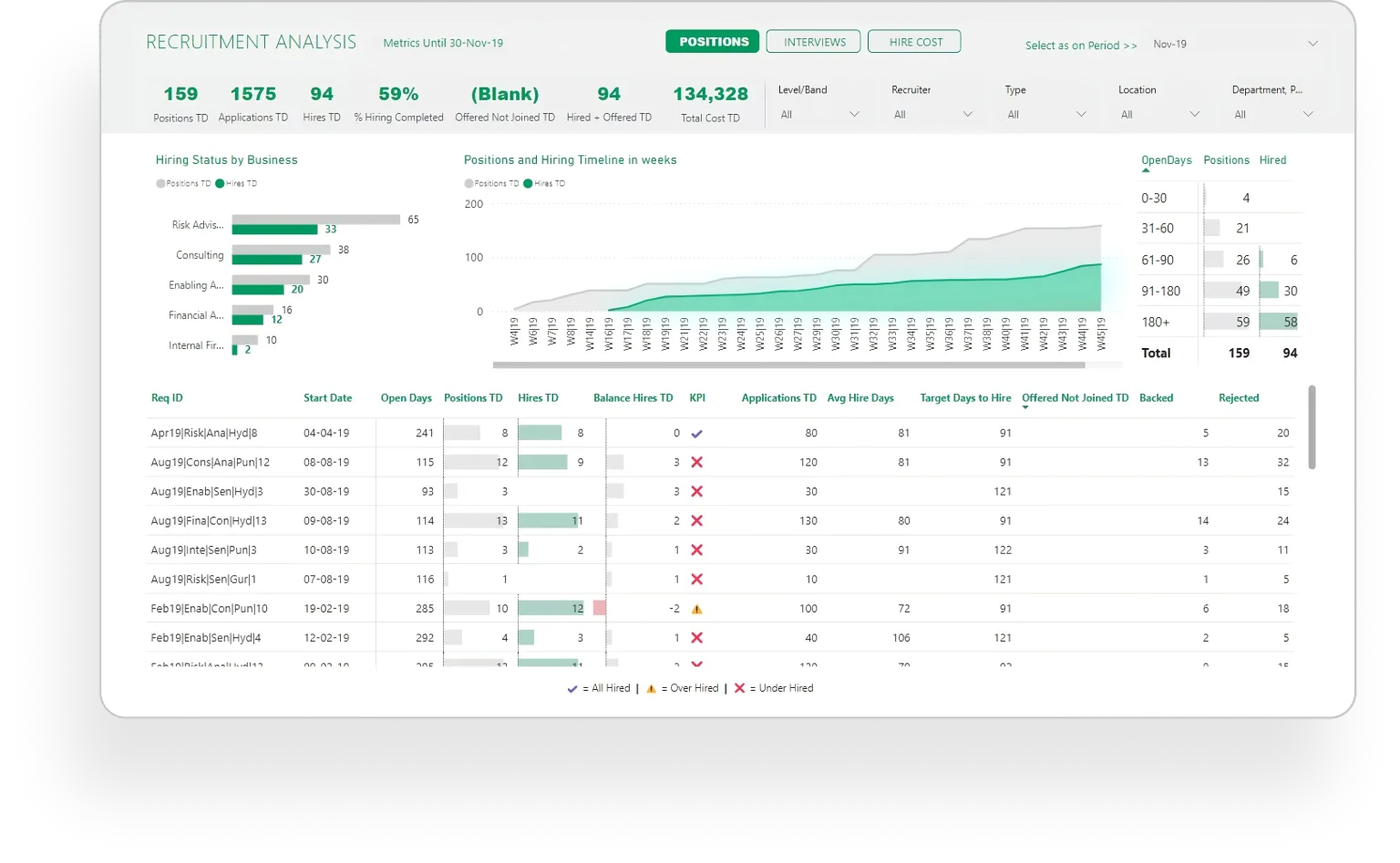
Task: Sort table by Start Date column header
Action: pyautogui.click(x=327, y=398)
